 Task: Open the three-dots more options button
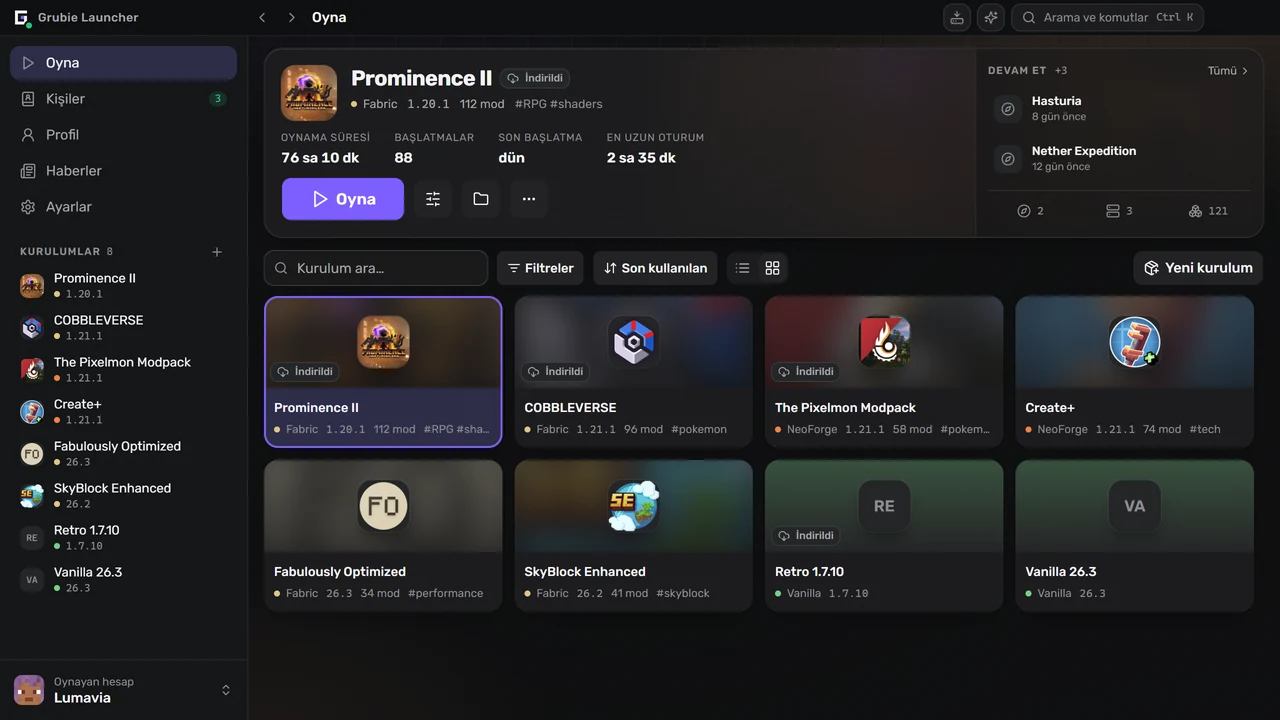tap(529, 199)
